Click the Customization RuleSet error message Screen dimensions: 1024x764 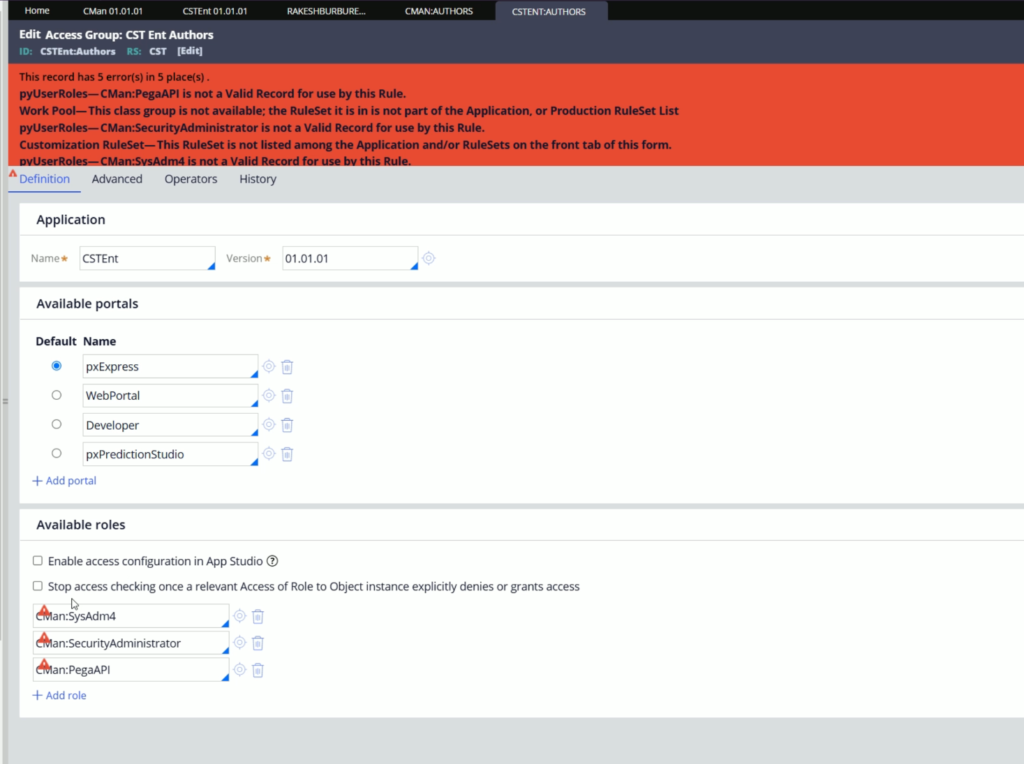point(345,144)
